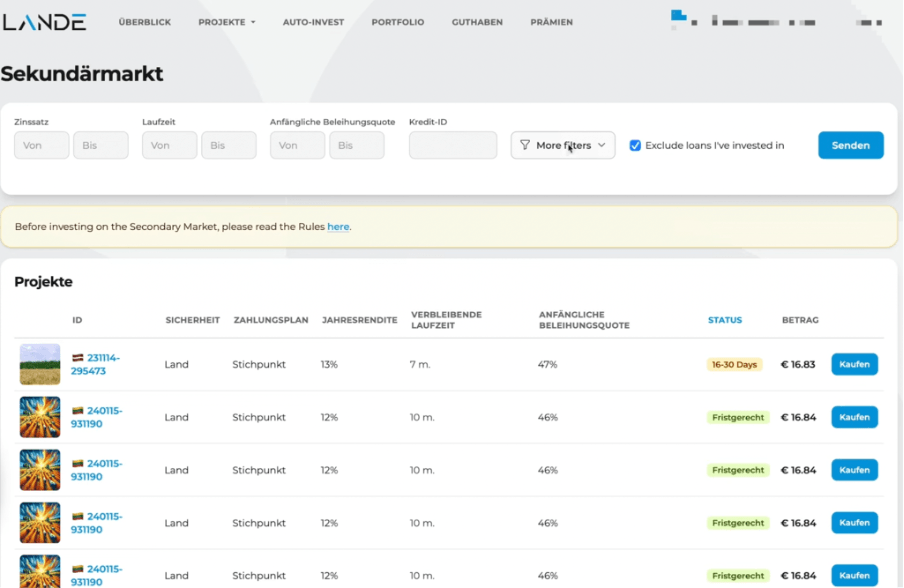This screenshot has width=904, height=588.
Task: Click the 16-30 Days status badge
Action: pyautogui.click(x=734, y=364)
